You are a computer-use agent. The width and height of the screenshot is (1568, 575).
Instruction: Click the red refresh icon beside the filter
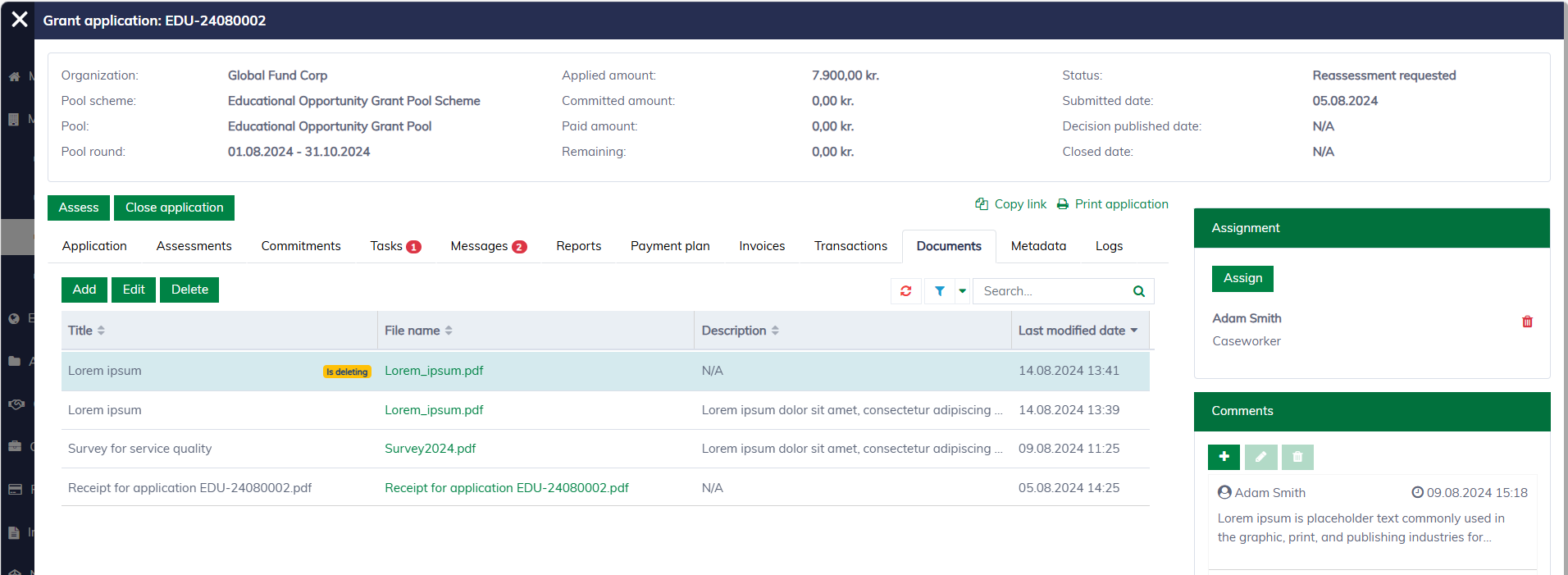click(x=905, y=291)
